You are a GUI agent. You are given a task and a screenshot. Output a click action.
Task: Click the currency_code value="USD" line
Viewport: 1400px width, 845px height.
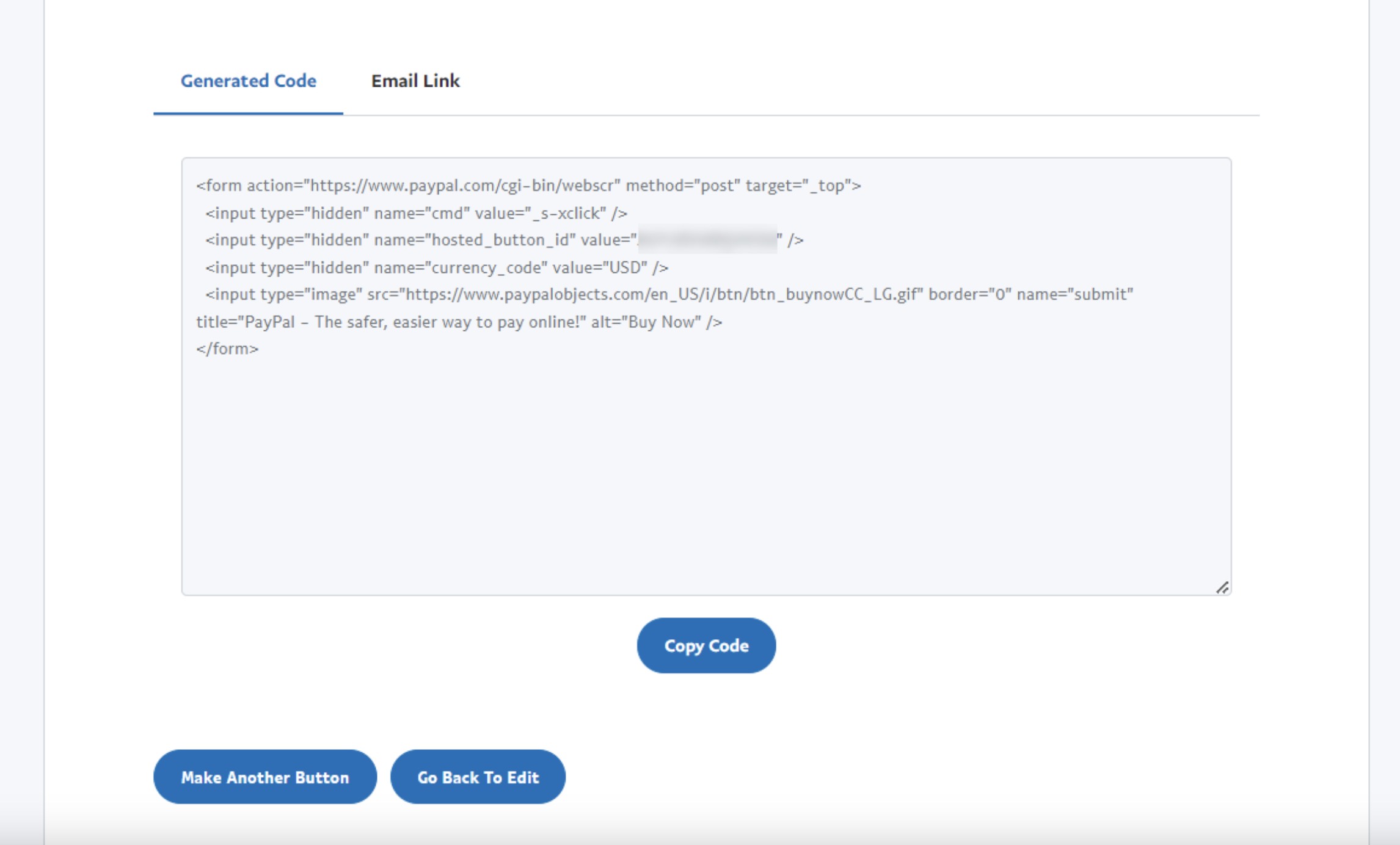437,267
